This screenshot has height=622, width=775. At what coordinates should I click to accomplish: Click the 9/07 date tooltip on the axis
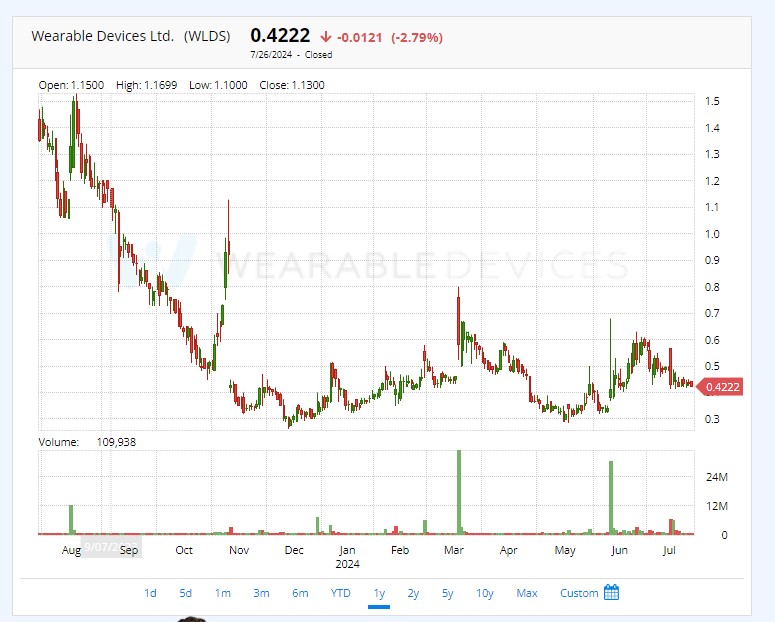(x=111, y=546)
